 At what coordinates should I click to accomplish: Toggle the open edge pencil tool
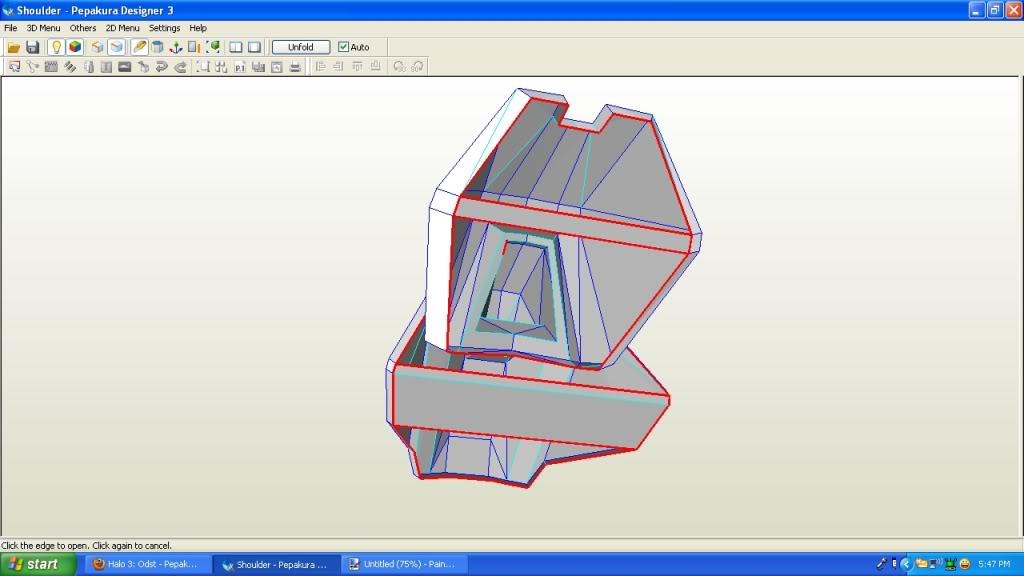[x=139, y=47]
